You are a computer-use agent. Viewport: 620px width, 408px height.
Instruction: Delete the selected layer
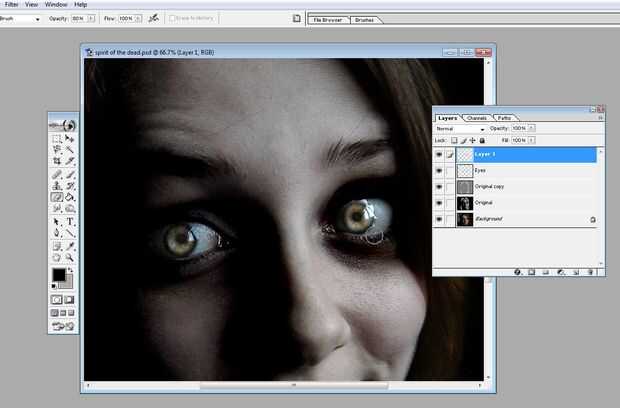[x=590, y=272]
